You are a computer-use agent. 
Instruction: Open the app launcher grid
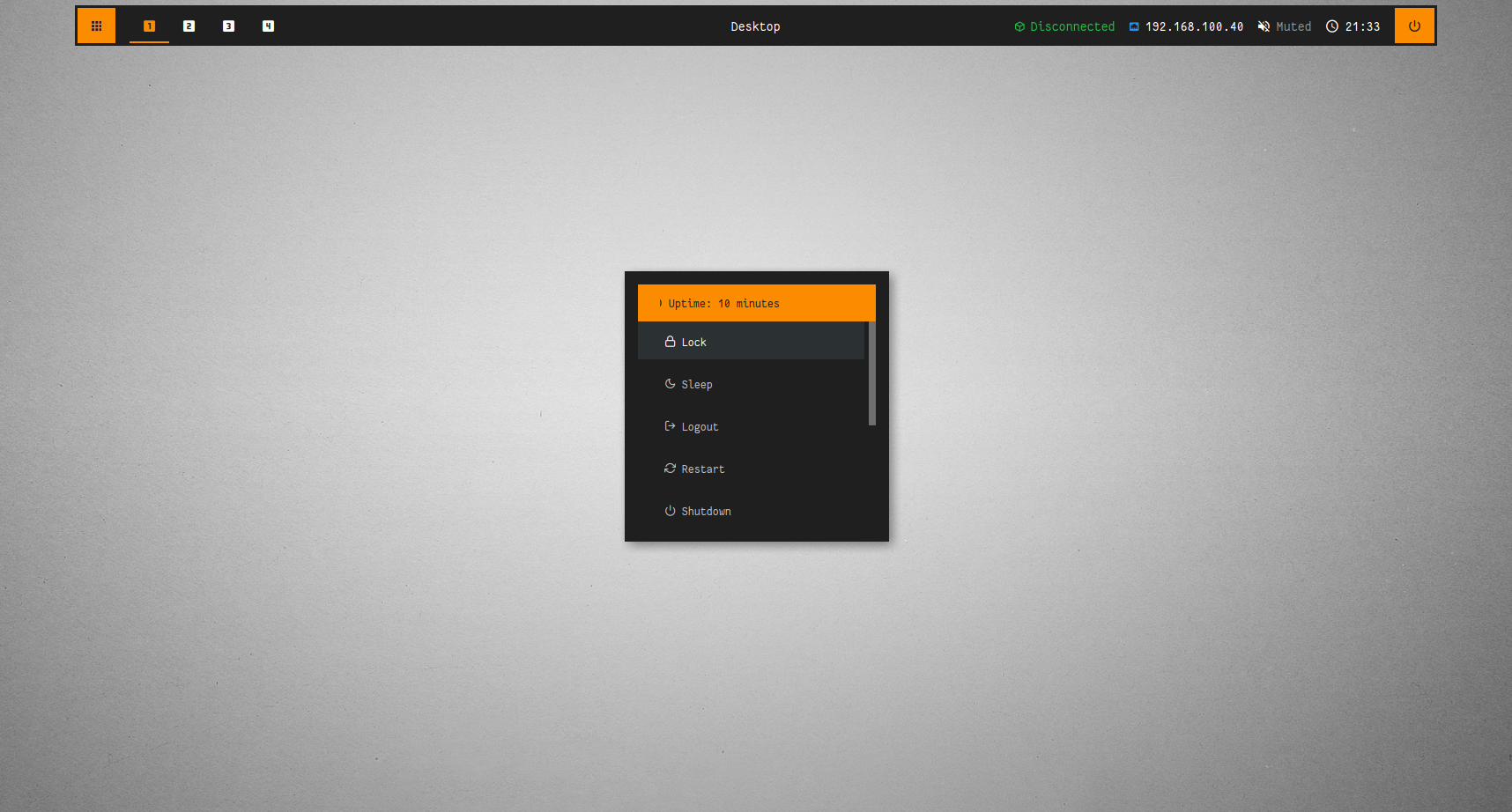click(96, 26)
